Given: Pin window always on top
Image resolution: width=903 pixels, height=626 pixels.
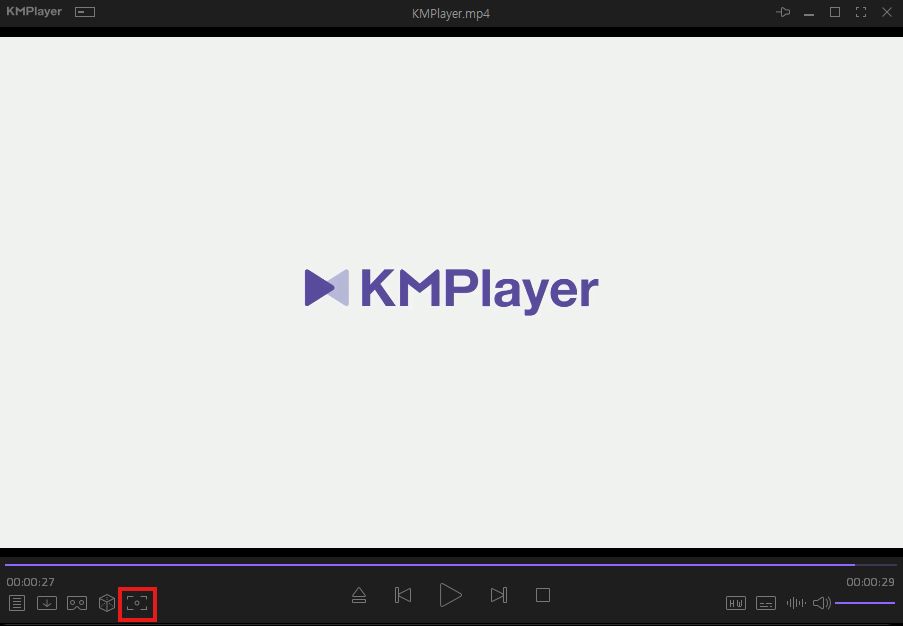Looking at the screenshot, I should [x=783, y=12].
